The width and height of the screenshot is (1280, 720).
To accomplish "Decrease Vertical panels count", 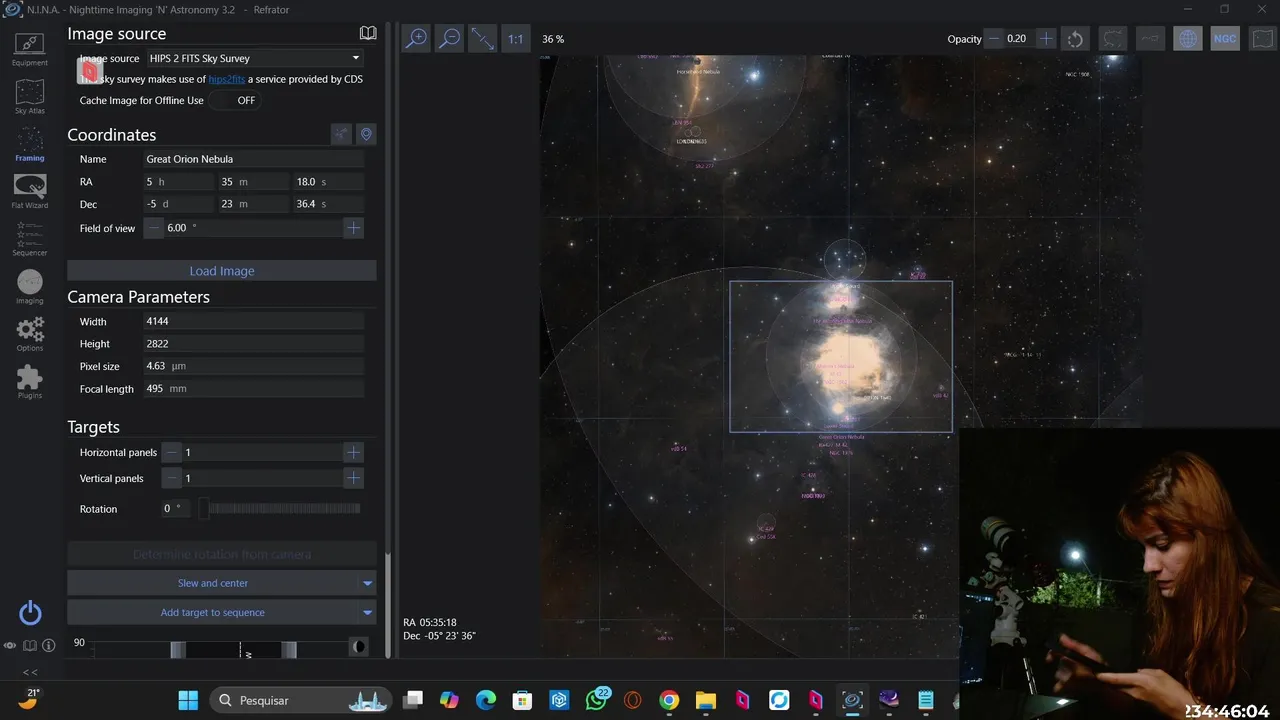I will pos(172,478).
